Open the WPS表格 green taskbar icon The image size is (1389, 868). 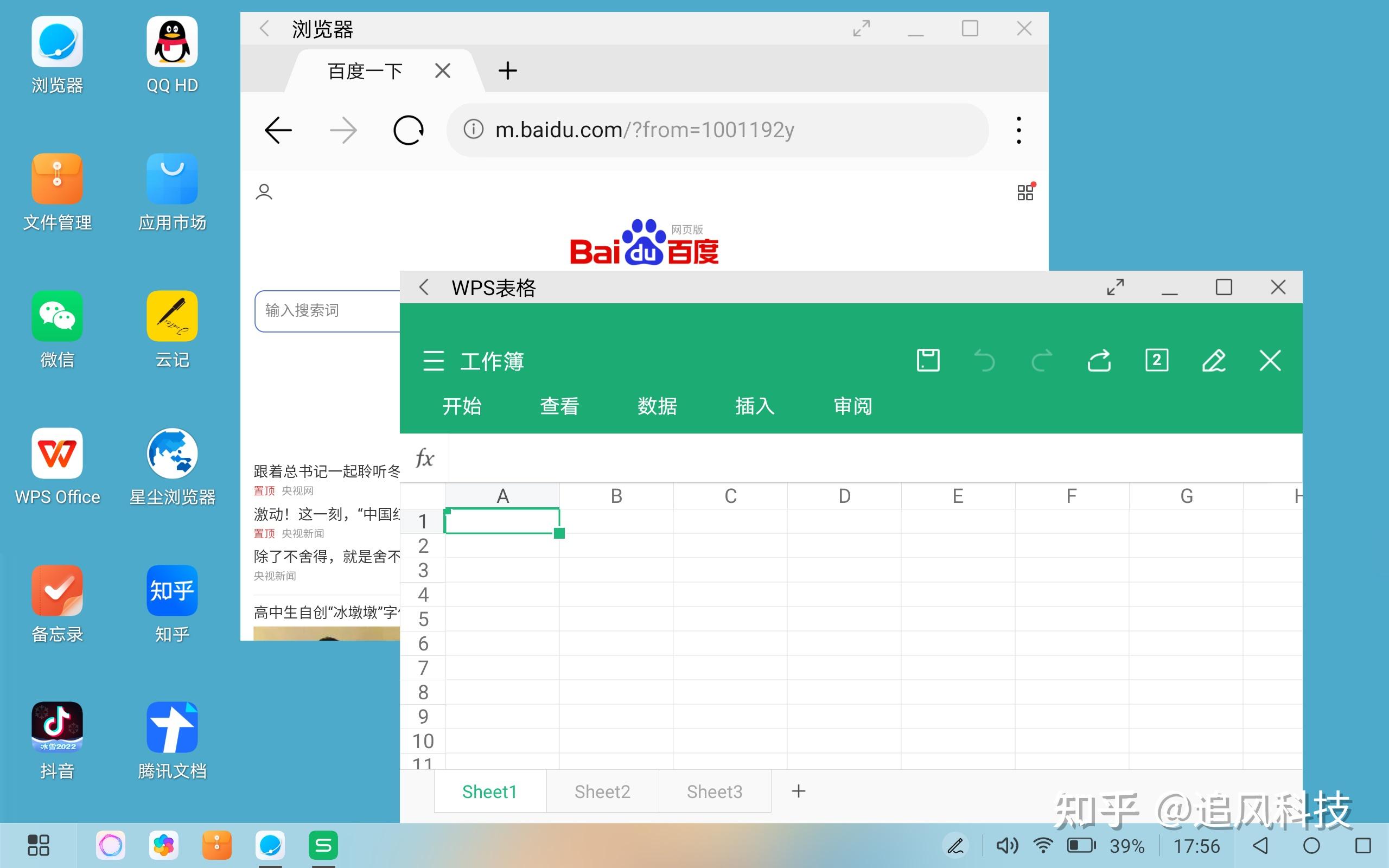tap(323, 845)
